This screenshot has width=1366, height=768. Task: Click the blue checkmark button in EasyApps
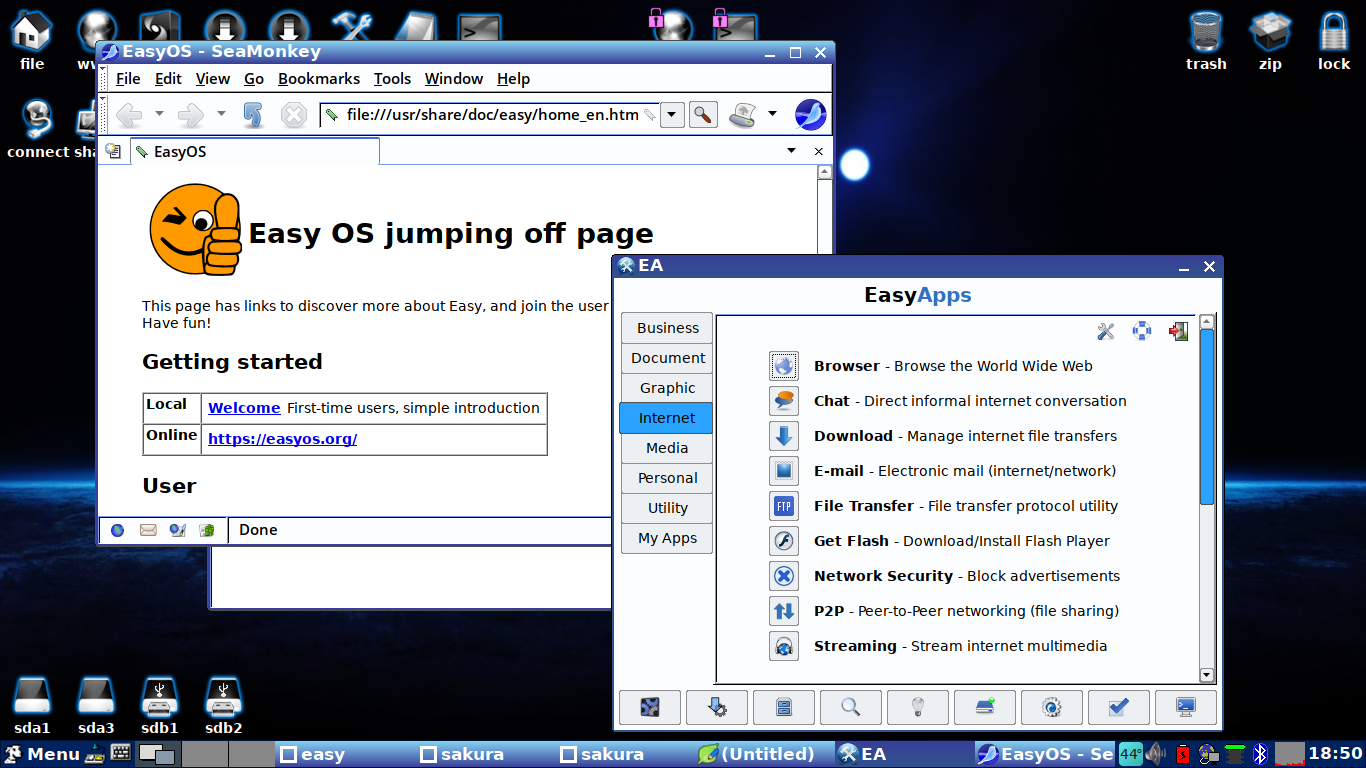[x=1119, y=707]
